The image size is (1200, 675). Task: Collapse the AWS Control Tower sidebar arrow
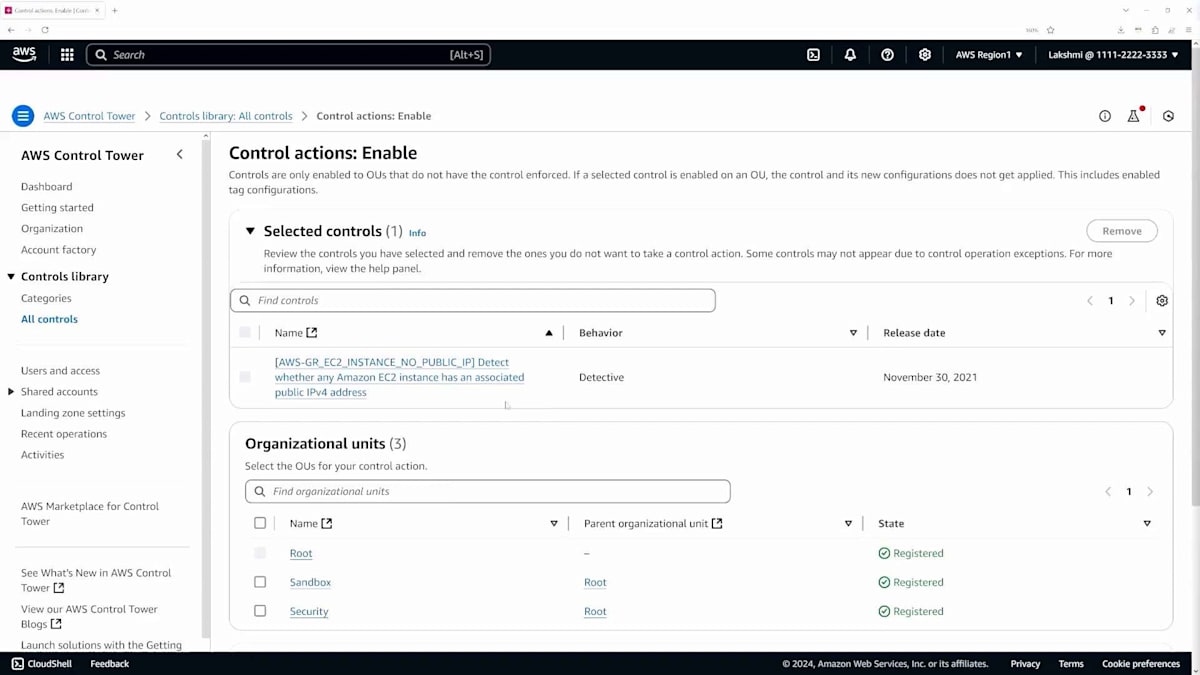coord(180,154)
